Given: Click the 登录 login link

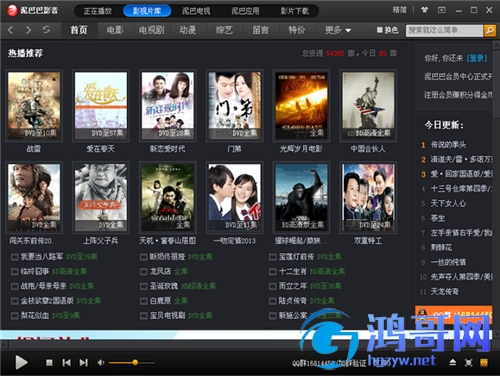Looking at the screenshot, I should tap(477, 58).
